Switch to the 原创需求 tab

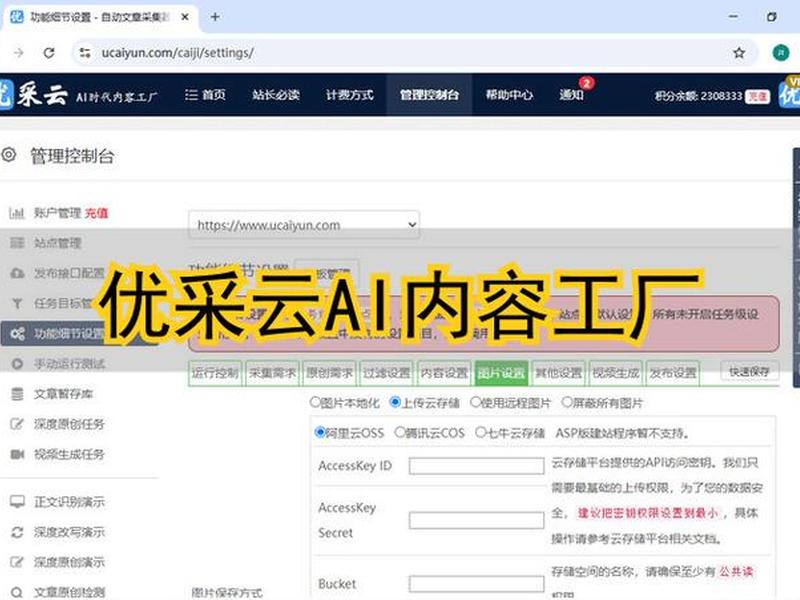tap(330, 373)
